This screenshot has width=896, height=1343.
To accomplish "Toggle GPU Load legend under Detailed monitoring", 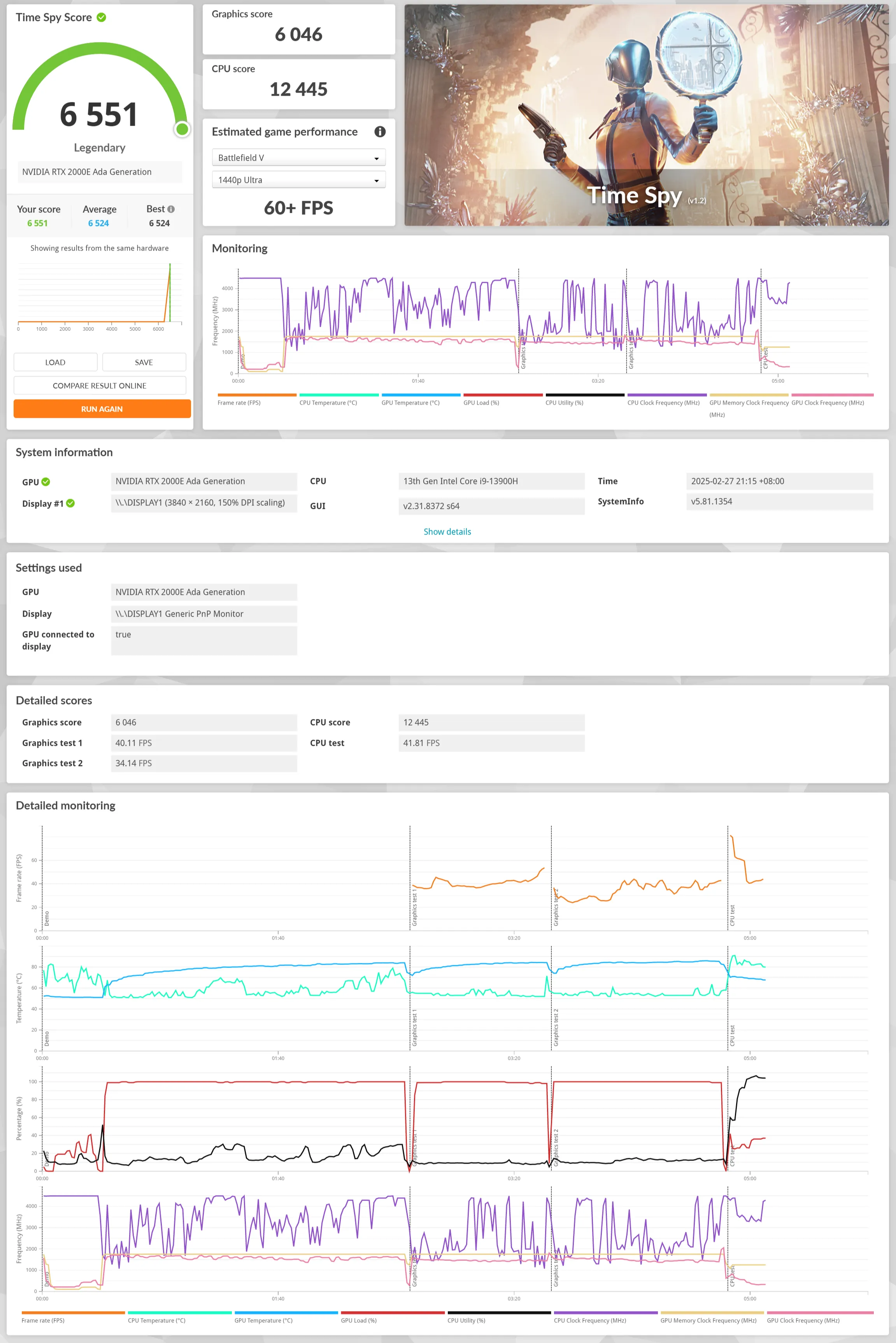I will coord(393,1317).
